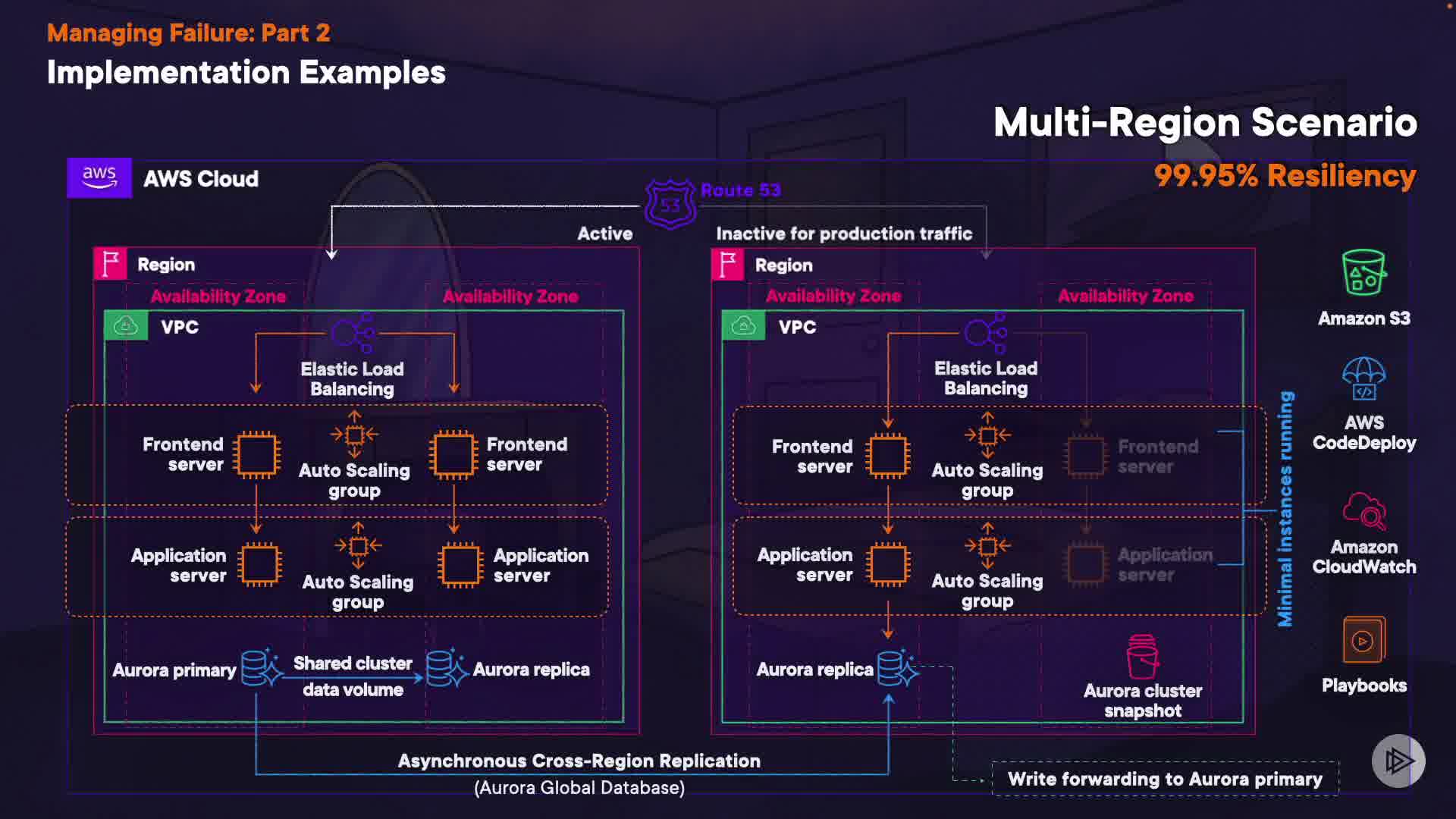The image size is (1456, 819).
Task: Click the 99.95% Resiliency text
Action: 1285,176
